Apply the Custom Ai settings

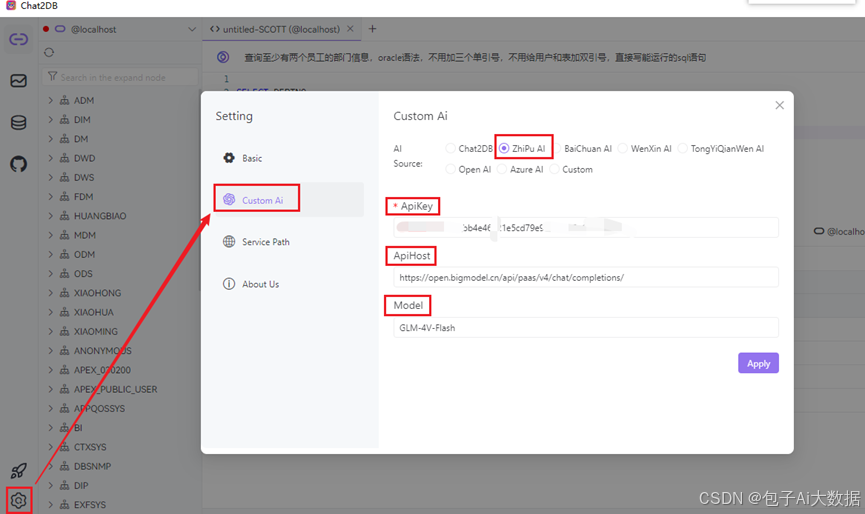click(758, 363)
